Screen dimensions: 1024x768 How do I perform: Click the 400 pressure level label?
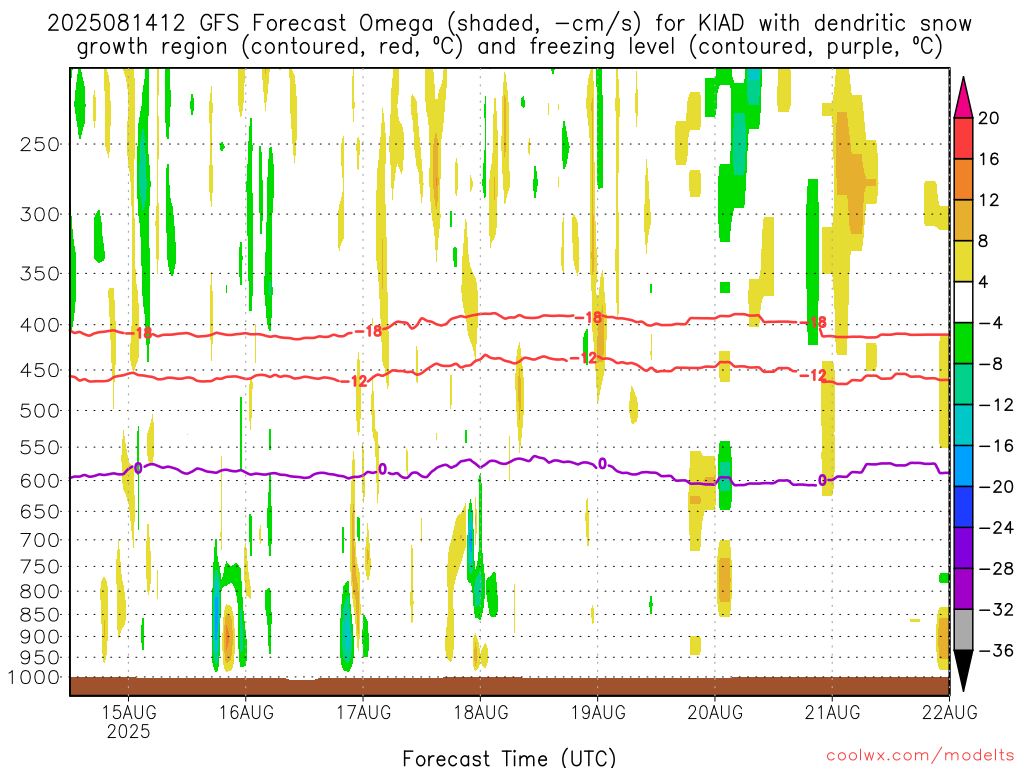[x=40, y=325]
